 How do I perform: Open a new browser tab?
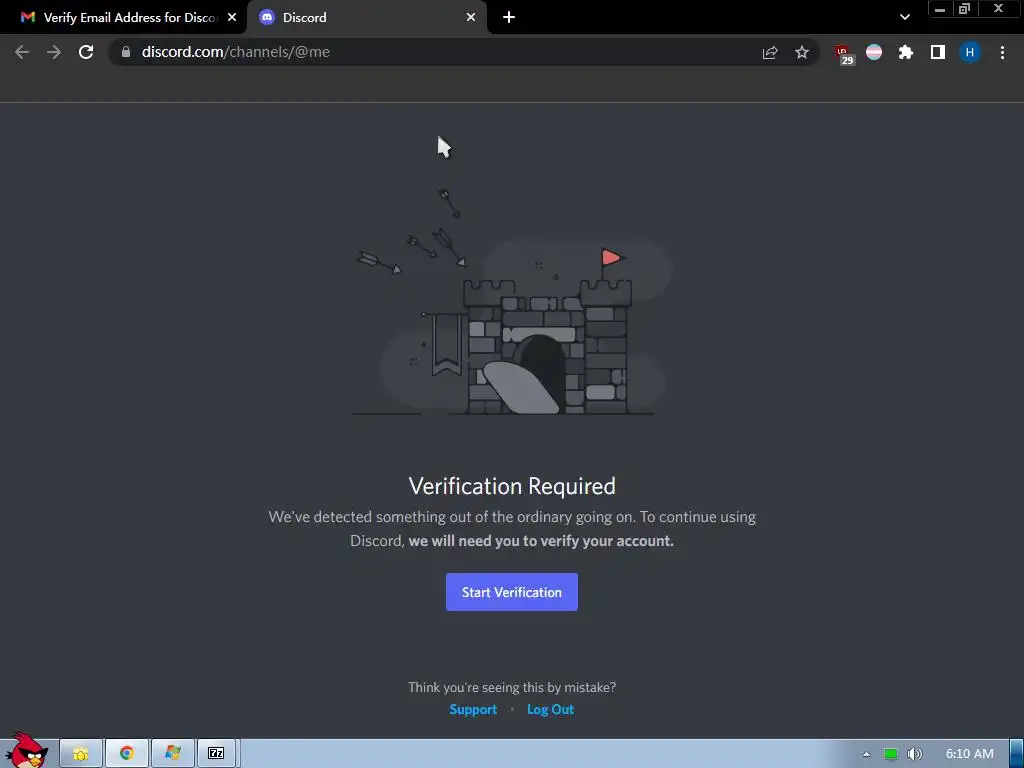[x=509, y=18]
